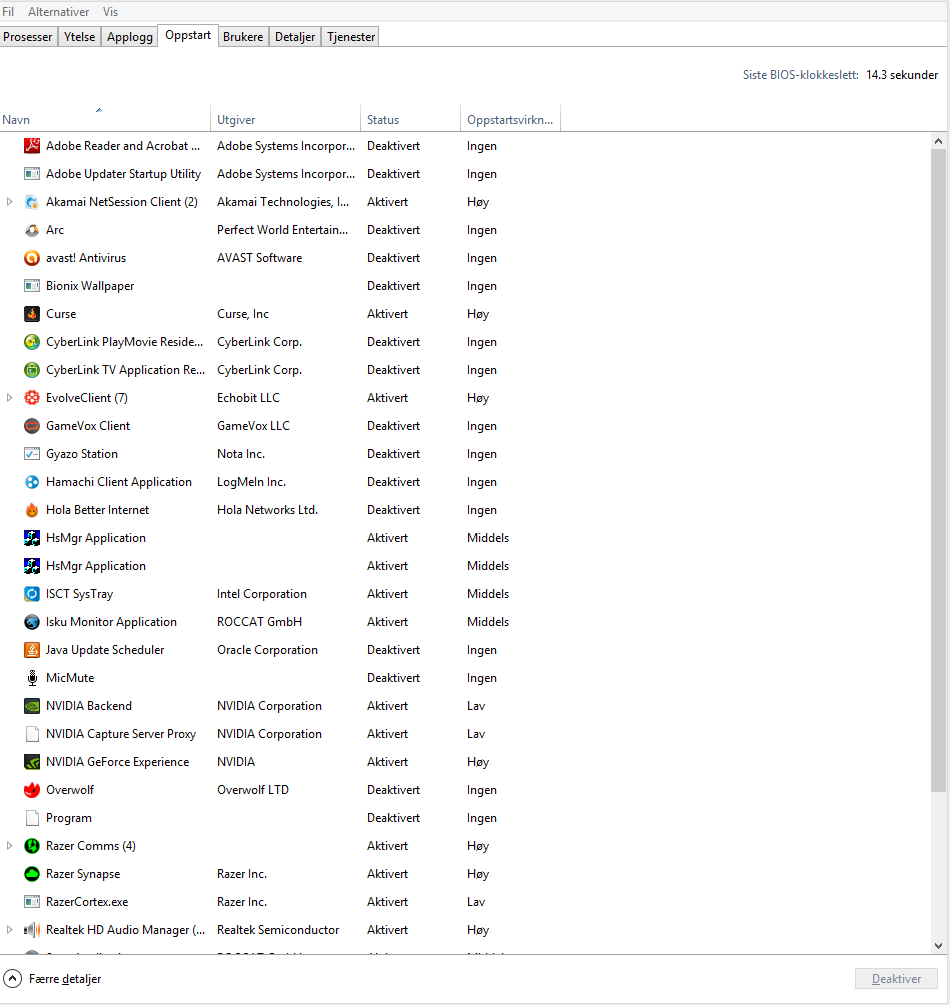
Task: Select the Razer Comms icon
Action: click(32, 845)
